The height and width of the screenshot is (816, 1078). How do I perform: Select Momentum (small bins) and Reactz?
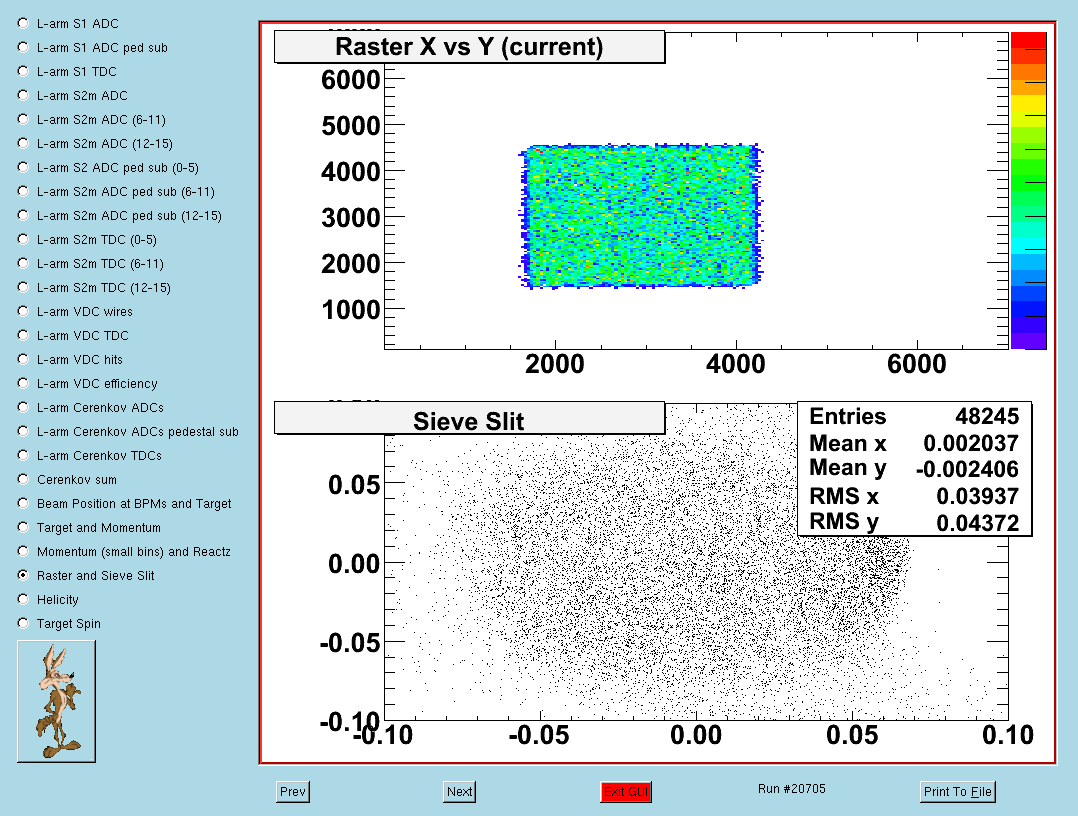23,551
